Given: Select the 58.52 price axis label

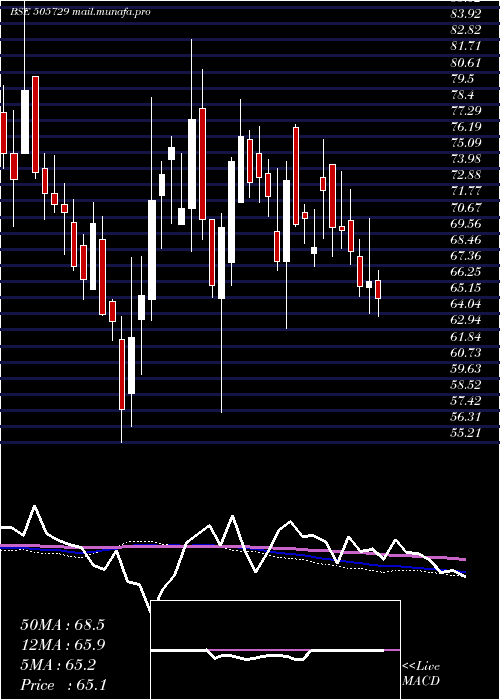Looking at the screenshot, I should (x=466, y=385).
